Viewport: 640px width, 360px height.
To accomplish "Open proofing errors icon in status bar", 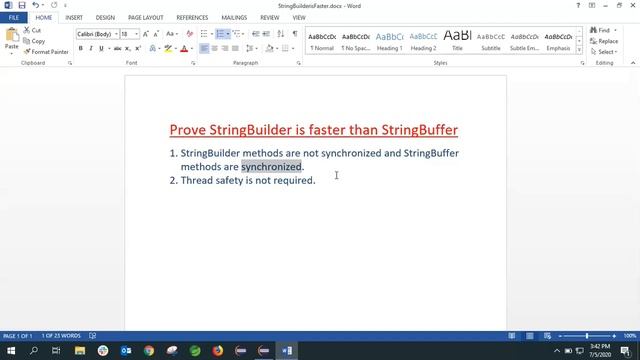I will (x=93, y=336).
